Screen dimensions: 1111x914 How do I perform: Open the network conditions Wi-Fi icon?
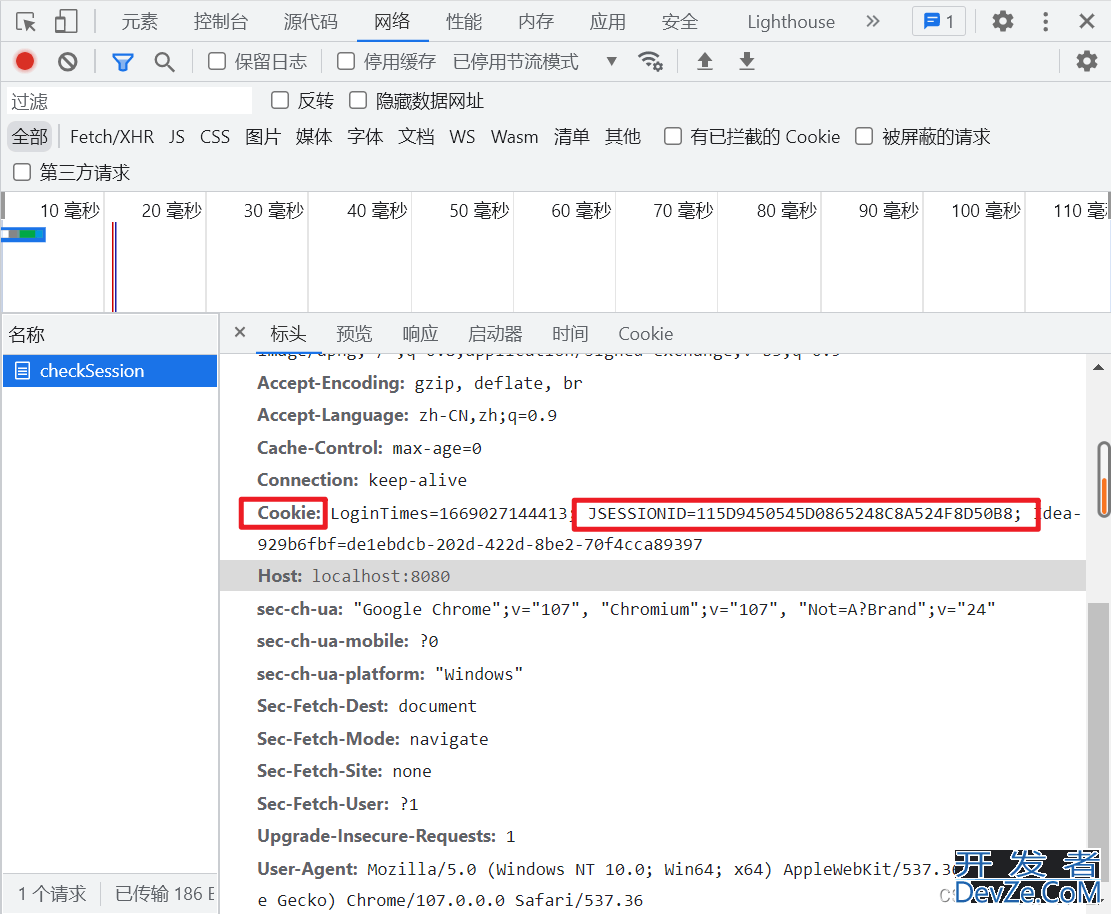pos(650,62)
